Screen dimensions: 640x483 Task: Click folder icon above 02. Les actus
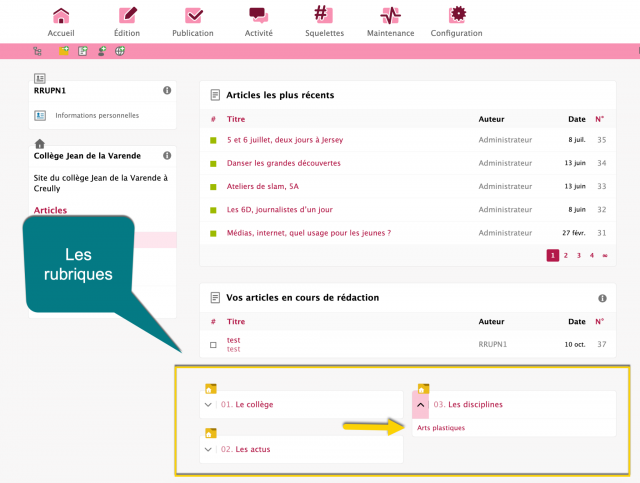tap(211, 433)
